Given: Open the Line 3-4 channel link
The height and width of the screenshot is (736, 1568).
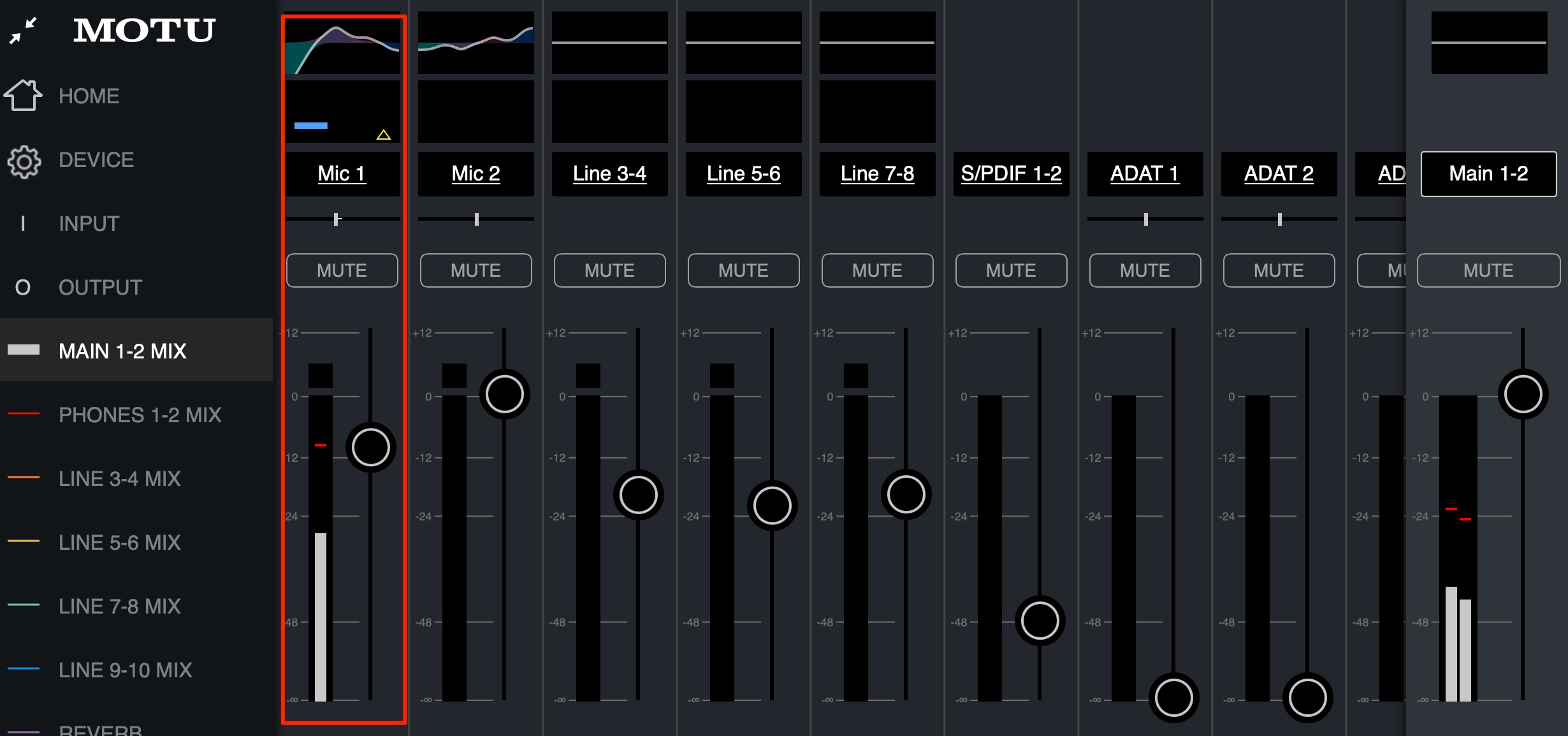Looking at the screenshot, I should (x=610, y=173).
